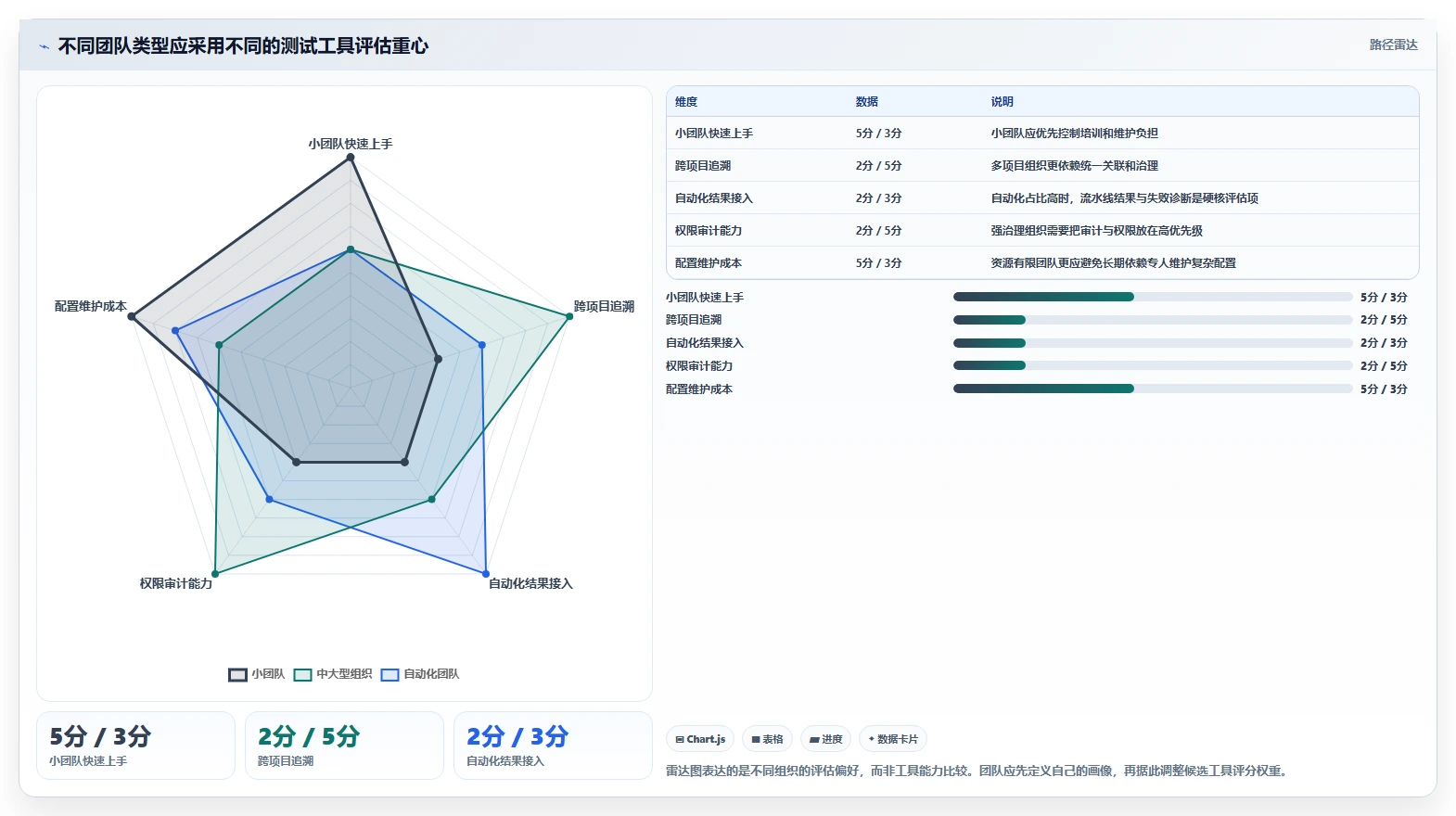Click radar axis label 小团队快速上手

click(x=351, y=144)
